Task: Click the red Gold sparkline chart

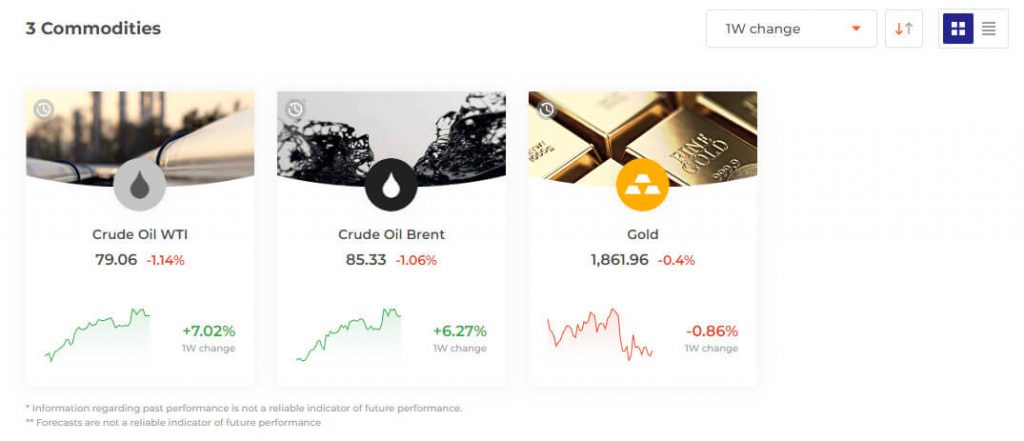Action: coord(600,335)
